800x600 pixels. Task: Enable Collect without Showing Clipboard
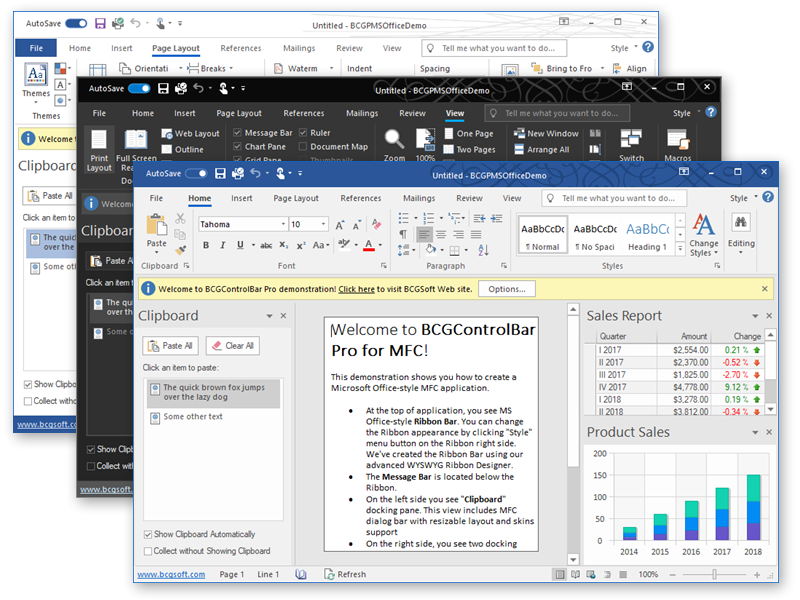pyautogui.click(x=146, y=550)
